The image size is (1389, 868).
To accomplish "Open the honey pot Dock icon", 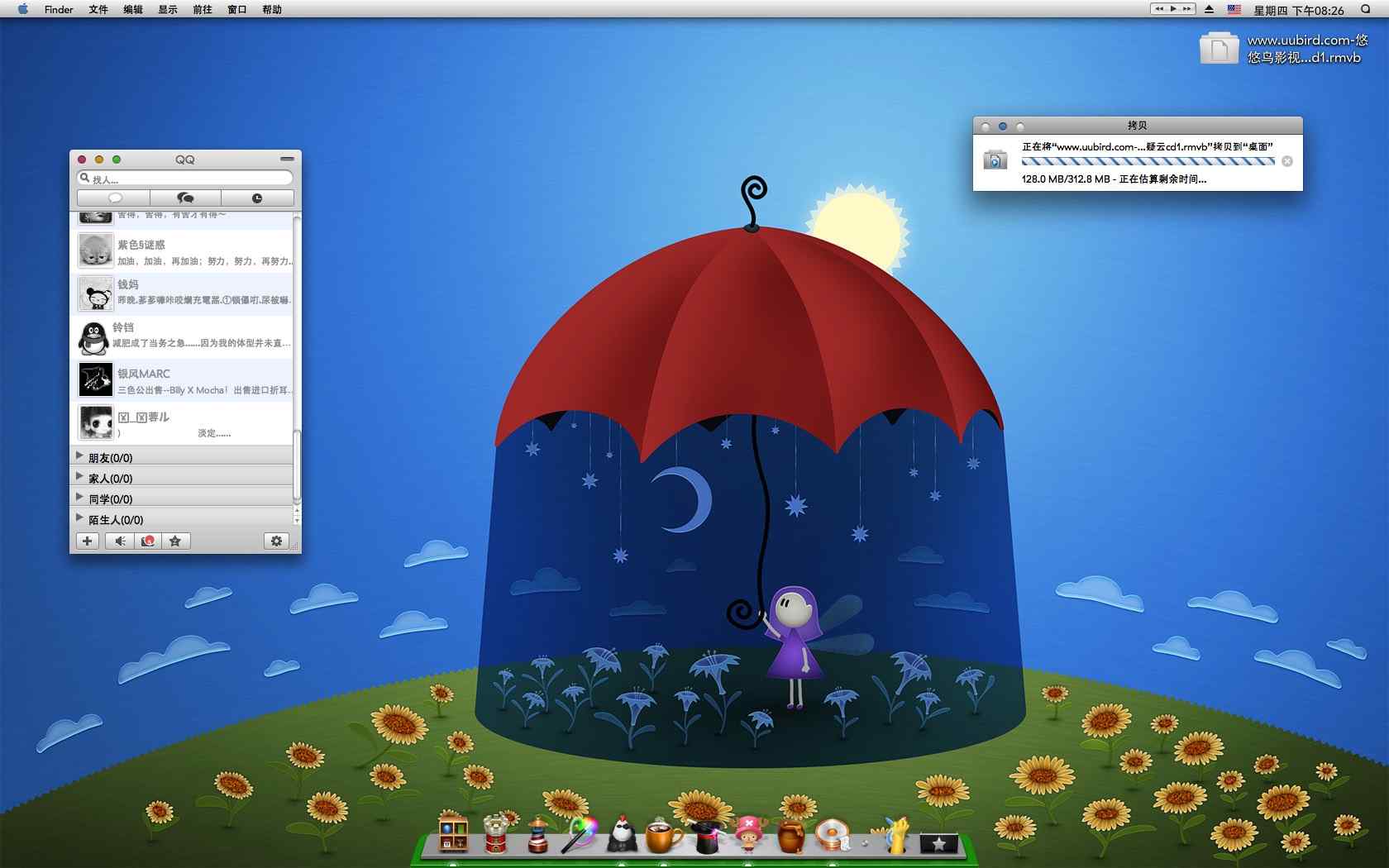I will click(790, 835).
